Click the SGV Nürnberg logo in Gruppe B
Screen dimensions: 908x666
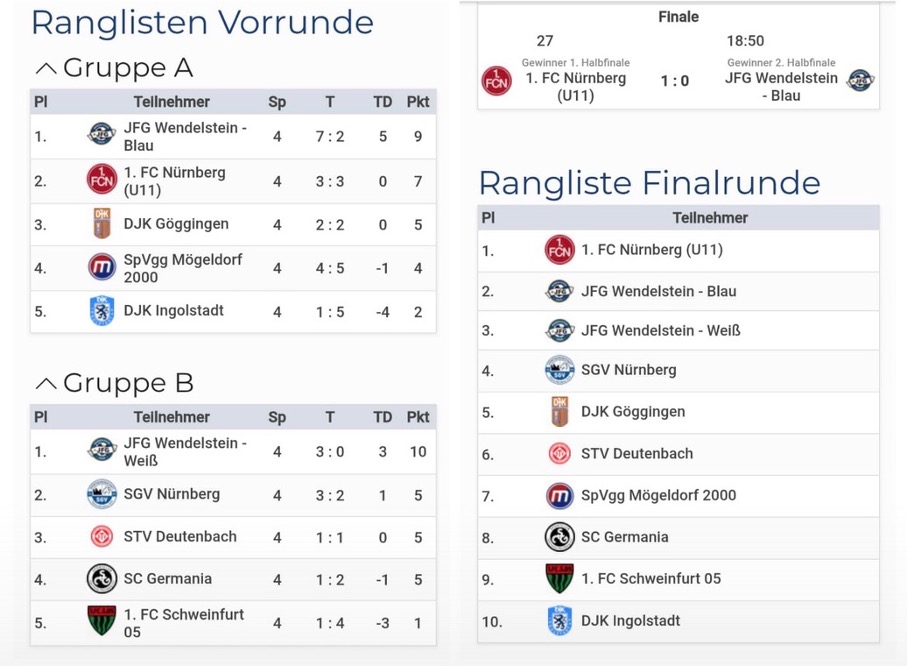(101, 494)
